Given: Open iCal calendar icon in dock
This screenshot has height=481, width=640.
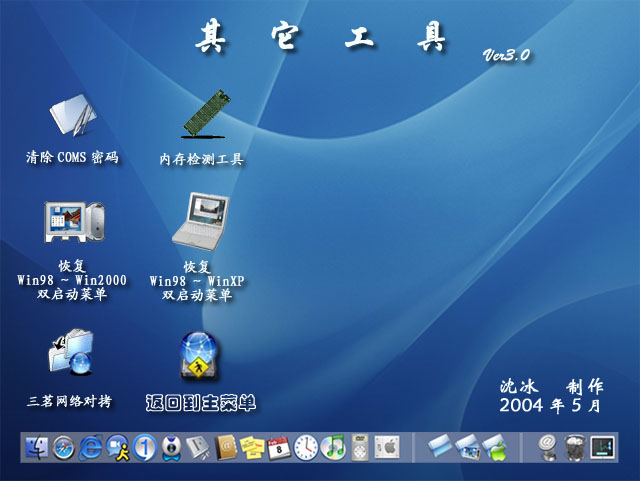Looking at the screenshot, I should click(x=279, y=448).
